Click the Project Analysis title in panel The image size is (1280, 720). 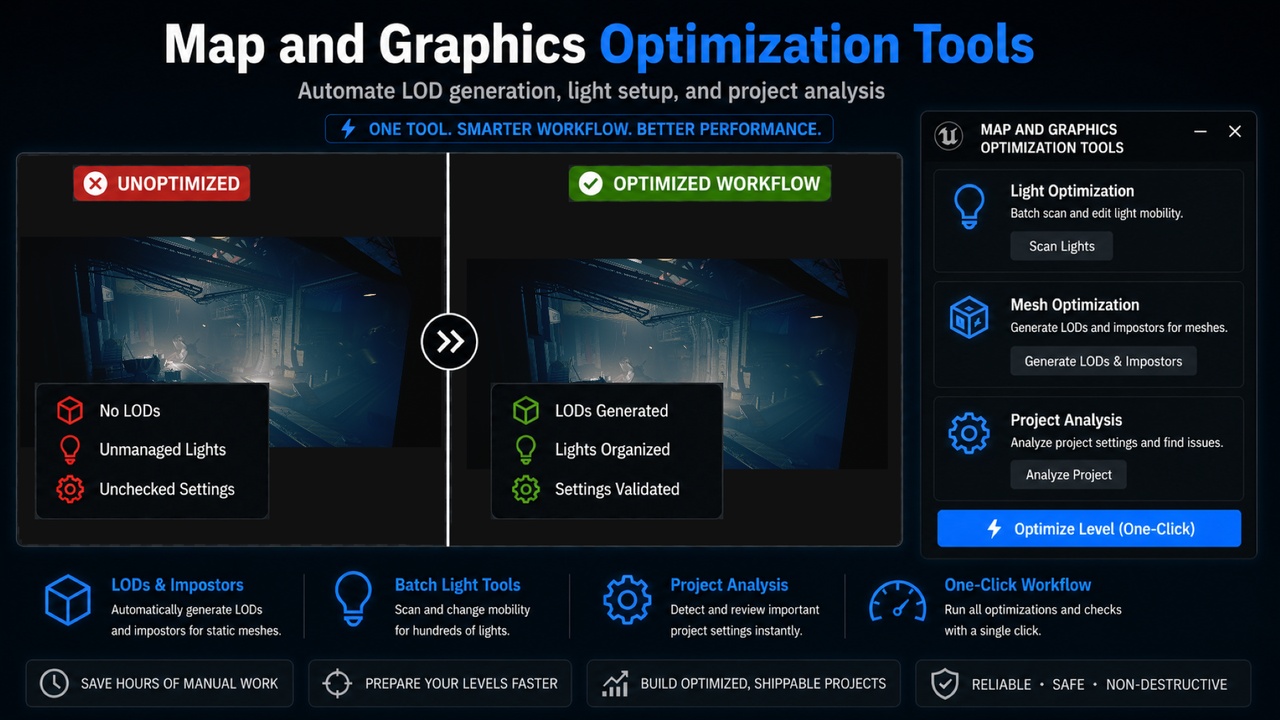coord(1066,420)
